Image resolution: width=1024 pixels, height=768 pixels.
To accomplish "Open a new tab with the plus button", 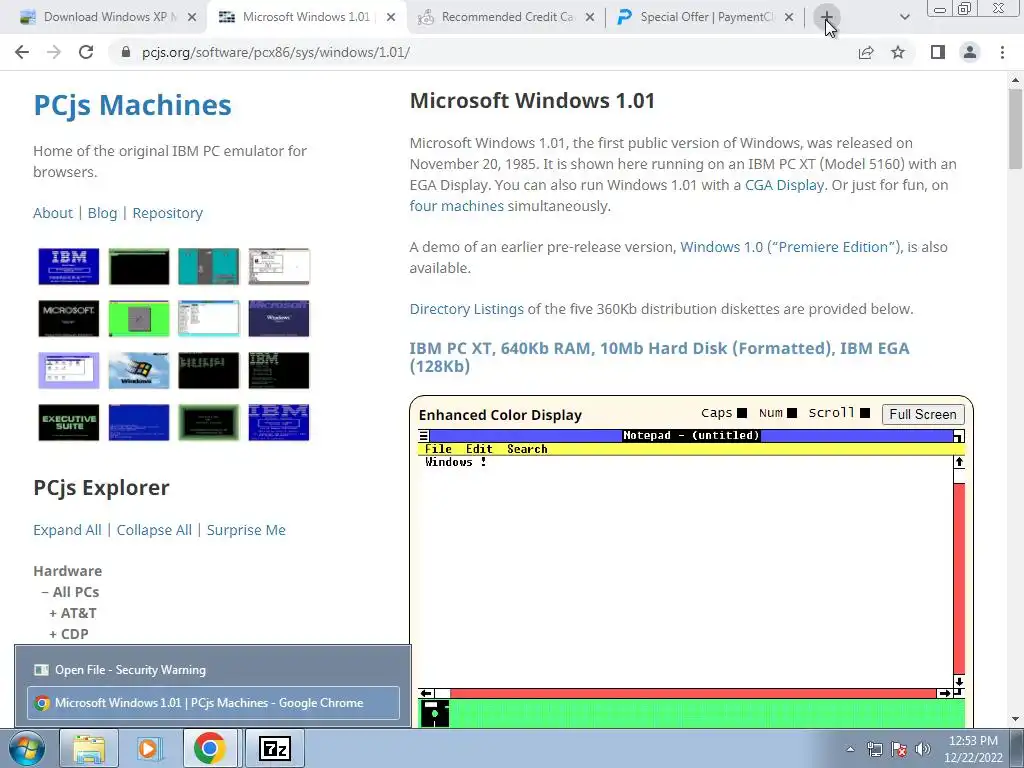I will point(827,17).
